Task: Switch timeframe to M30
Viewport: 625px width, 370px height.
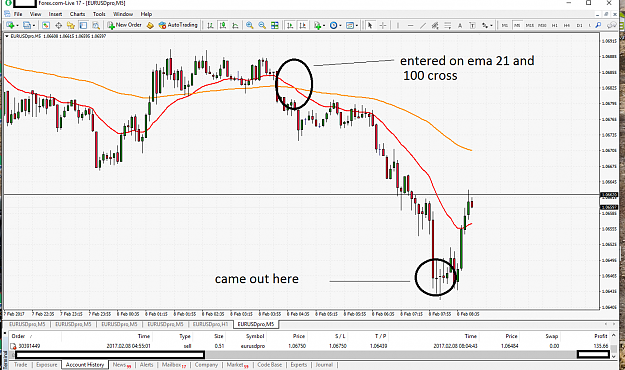Action: point(542,25)
